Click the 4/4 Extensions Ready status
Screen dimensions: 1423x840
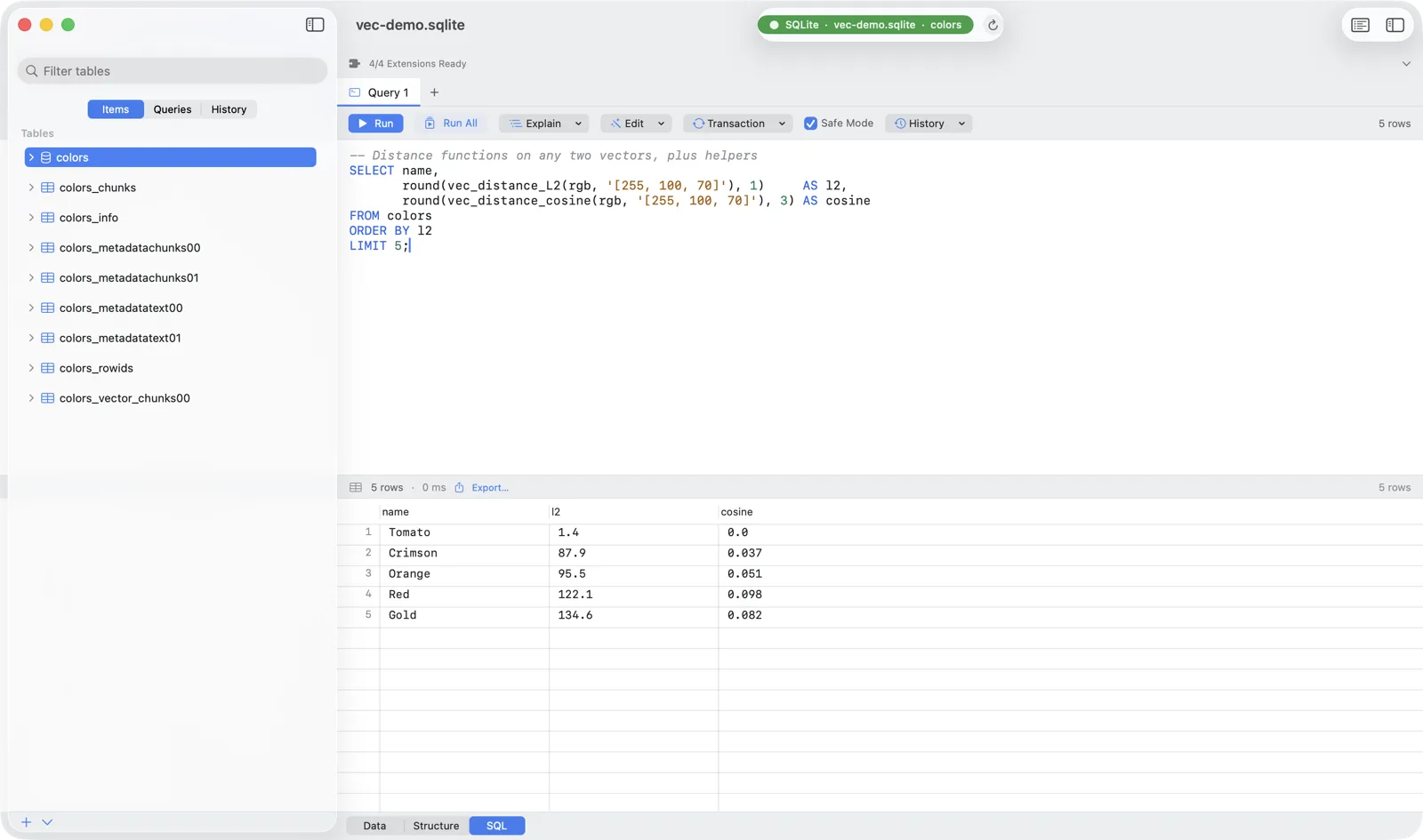click(417, 64)
